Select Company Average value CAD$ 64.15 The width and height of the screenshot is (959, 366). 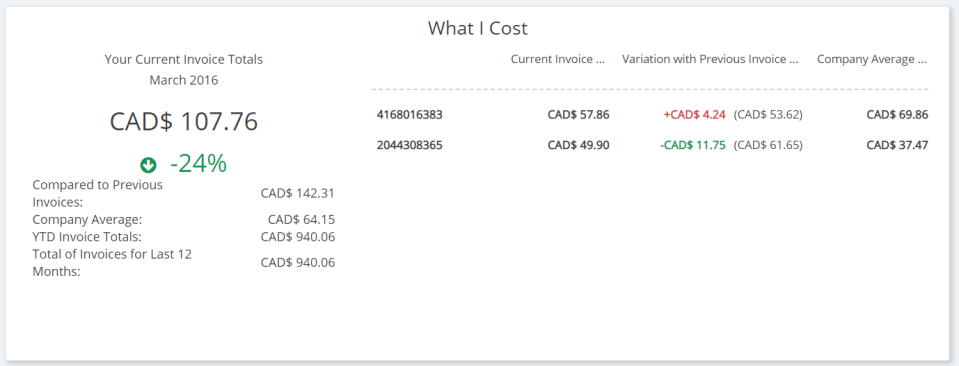click(302, 220)
